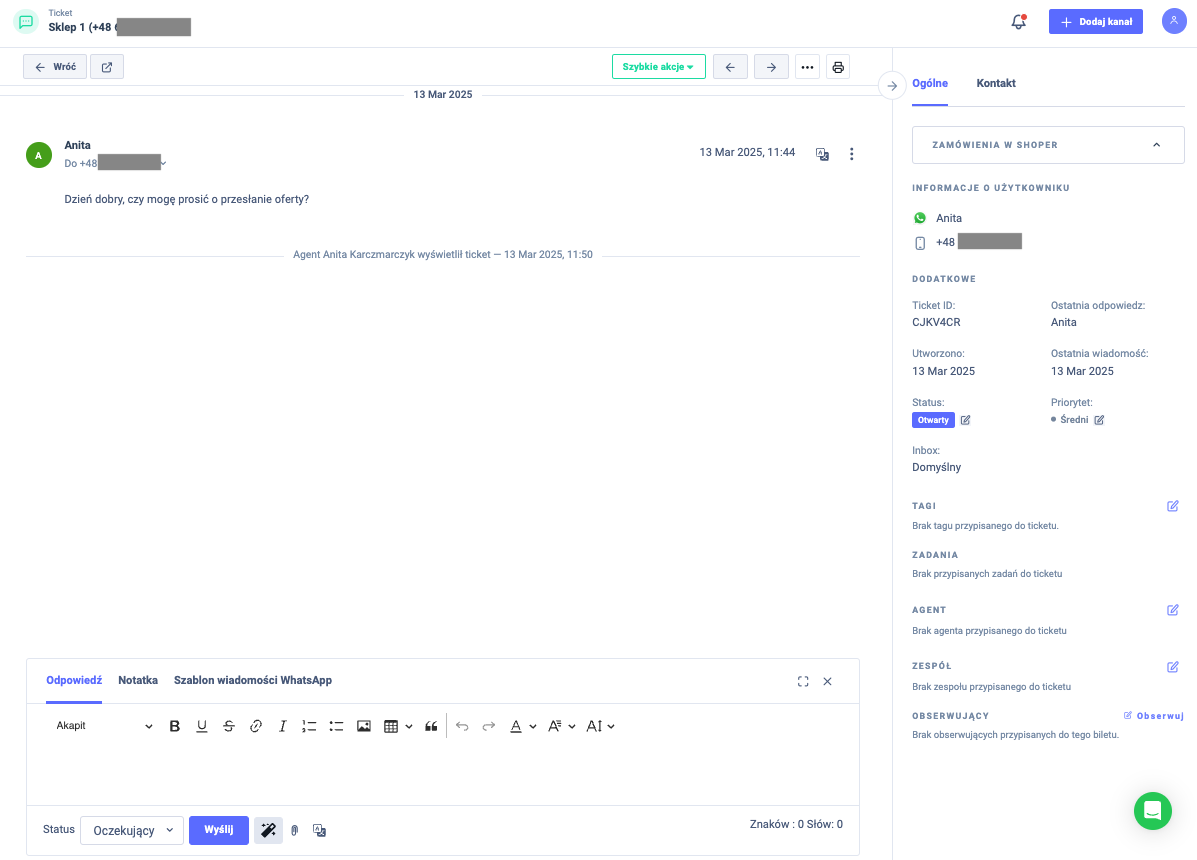Attach a file with paperclip icon

point(295,830)
